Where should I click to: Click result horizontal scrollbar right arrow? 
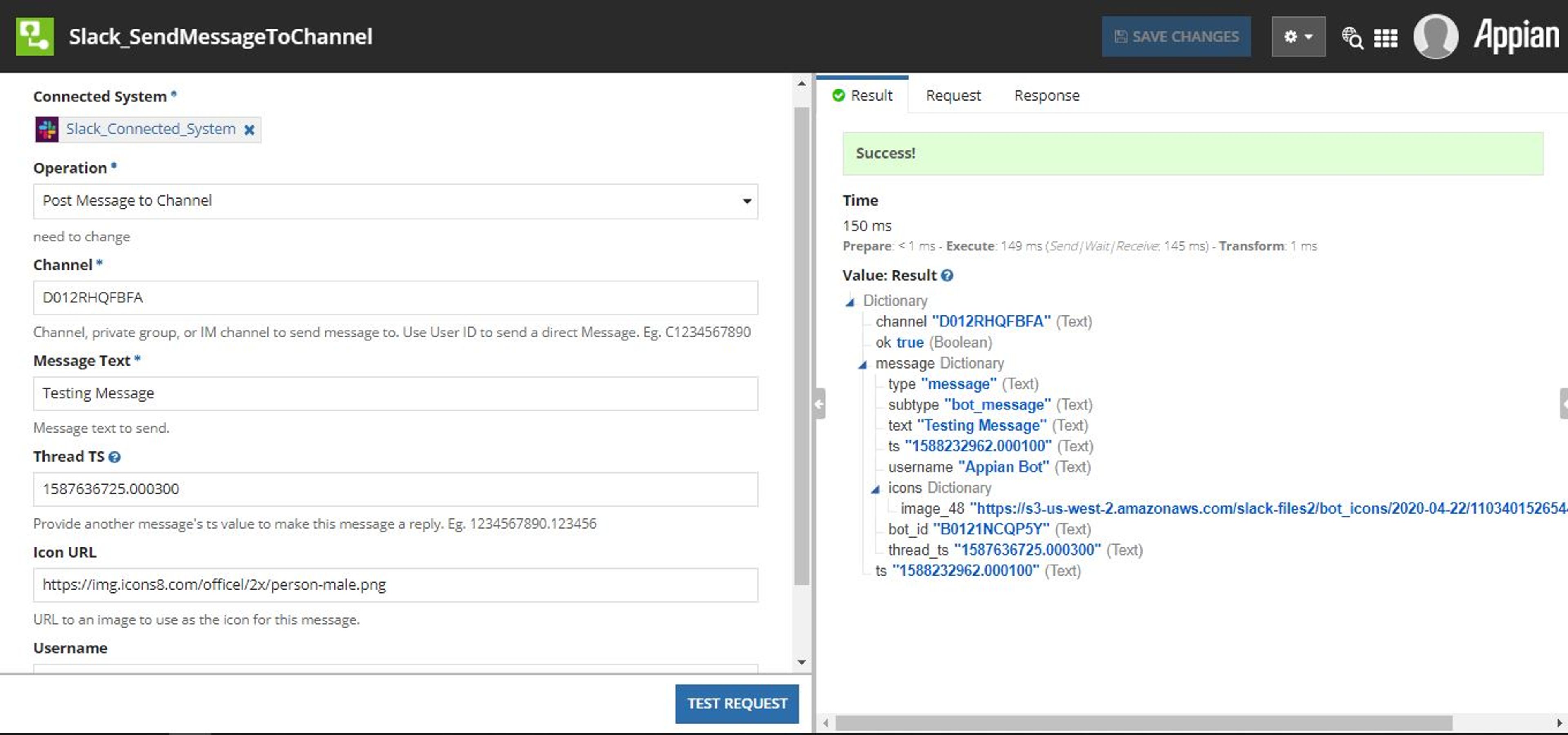point(1559,723)
